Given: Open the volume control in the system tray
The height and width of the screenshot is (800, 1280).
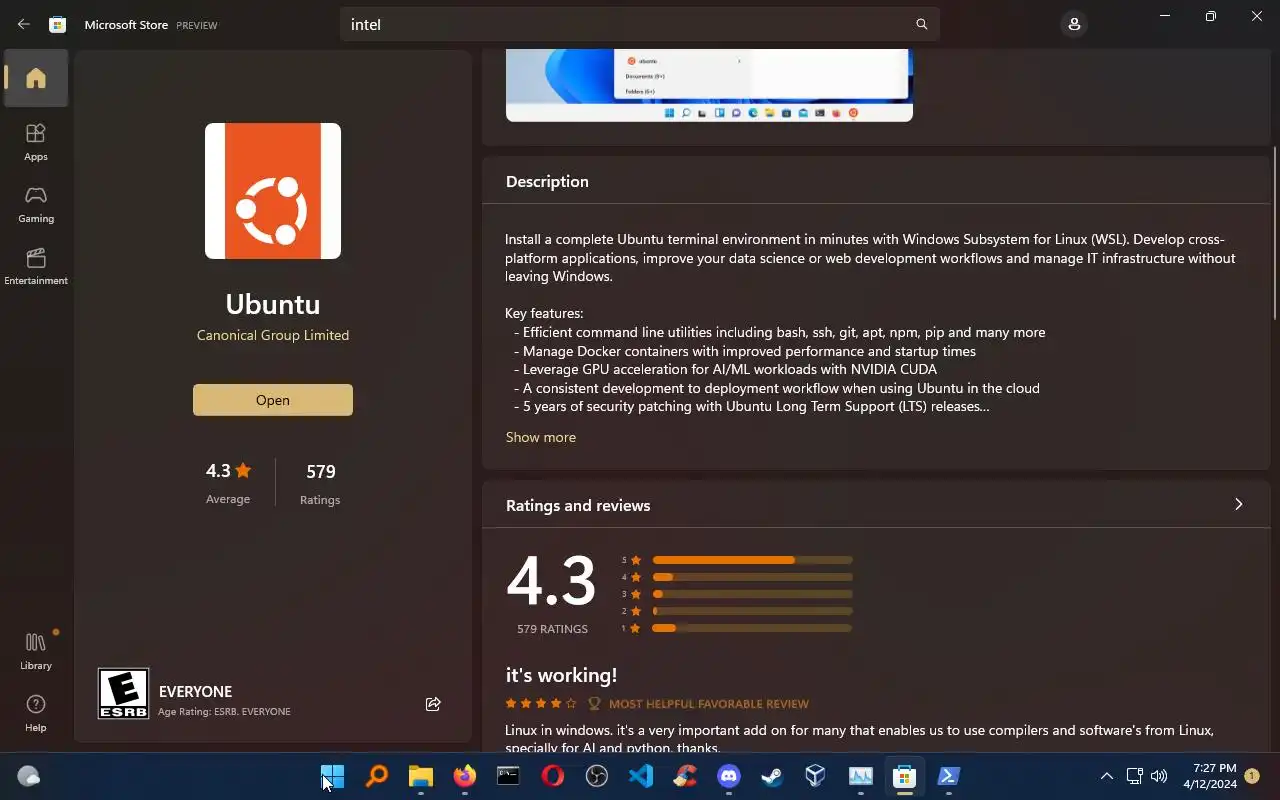Looking at the screenshot, I should 1159,776.
